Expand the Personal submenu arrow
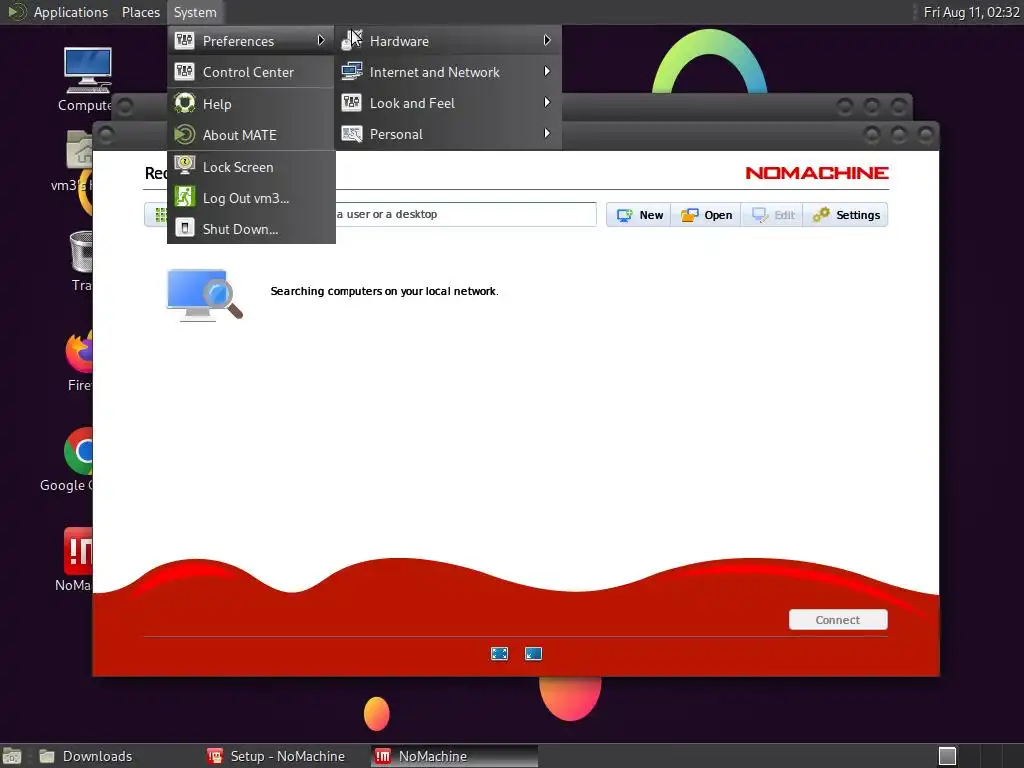Viewport: 1024px width, 768px height. point(547,134)
